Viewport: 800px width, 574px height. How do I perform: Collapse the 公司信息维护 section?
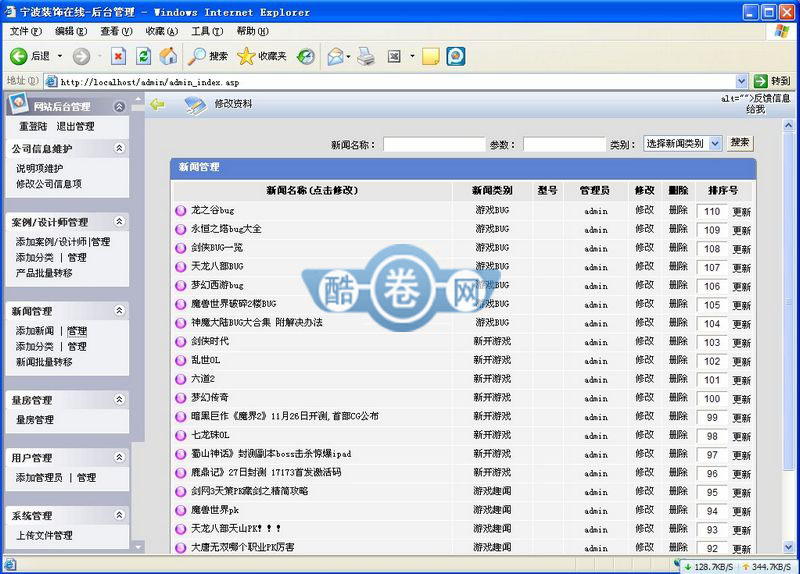pyautogui.click(x=119, y=148)
